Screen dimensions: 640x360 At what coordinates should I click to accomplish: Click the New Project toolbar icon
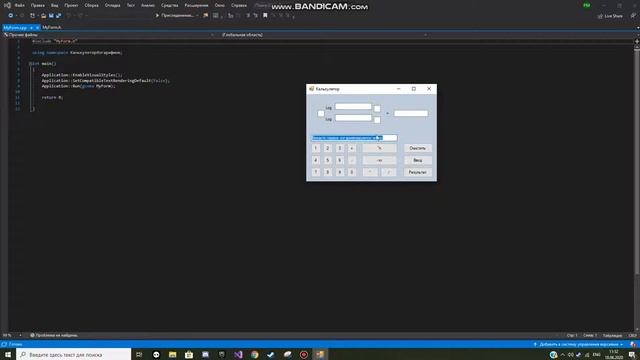point(32,16)
